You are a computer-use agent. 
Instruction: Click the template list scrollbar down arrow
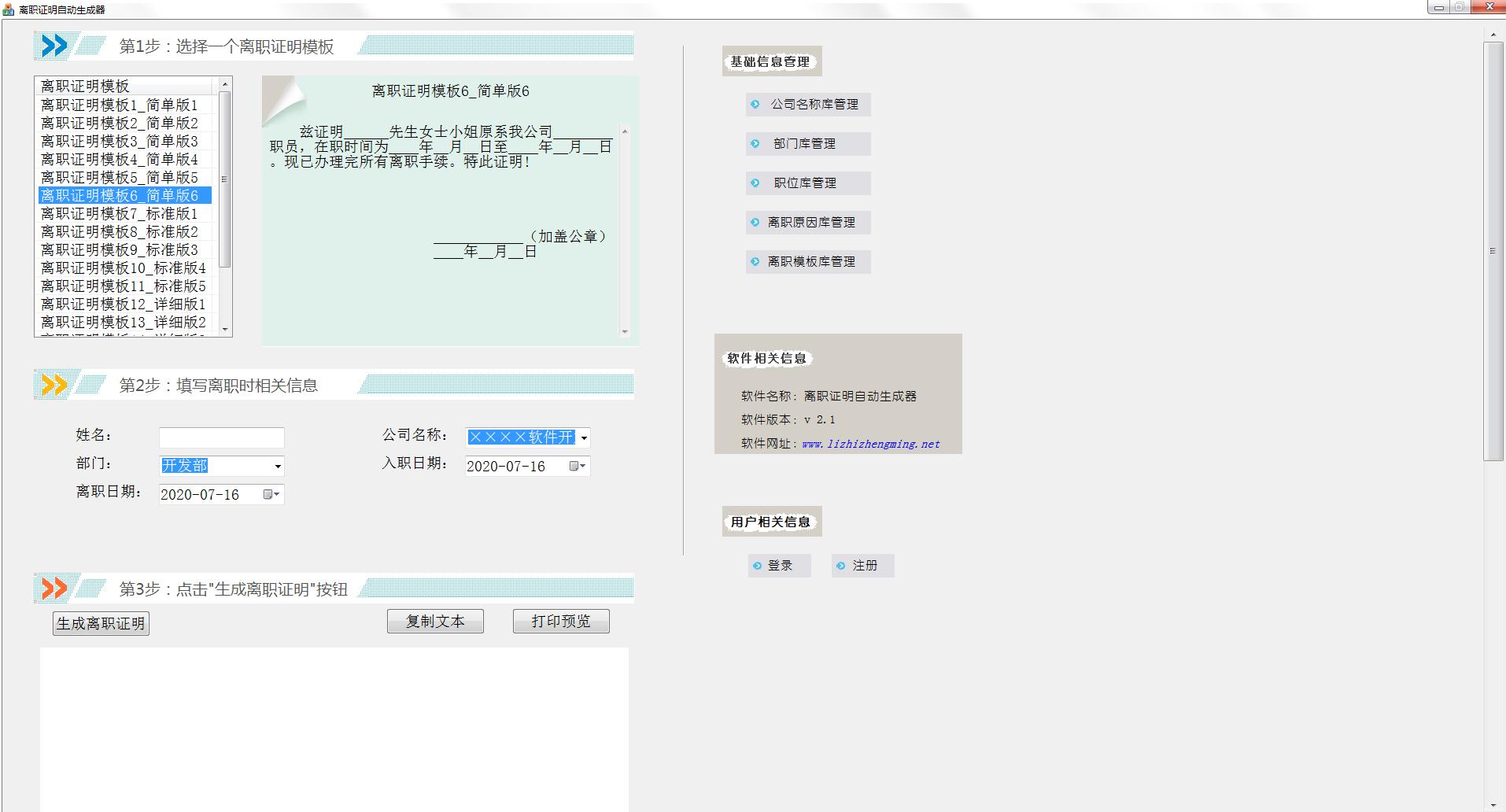click(x=226, y=331)
